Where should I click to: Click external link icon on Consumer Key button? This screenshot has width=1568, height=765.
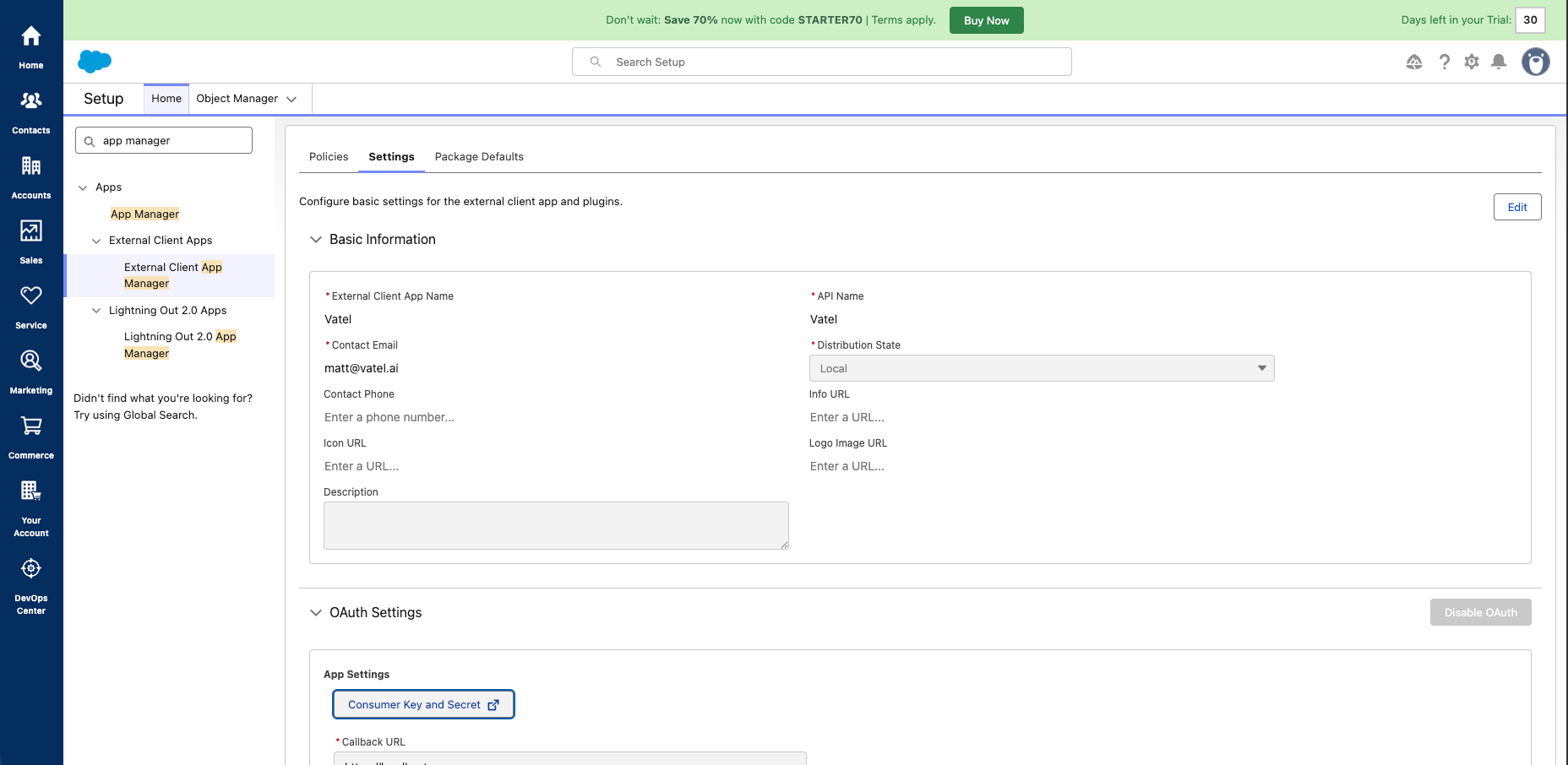click(x=493, y=705)
